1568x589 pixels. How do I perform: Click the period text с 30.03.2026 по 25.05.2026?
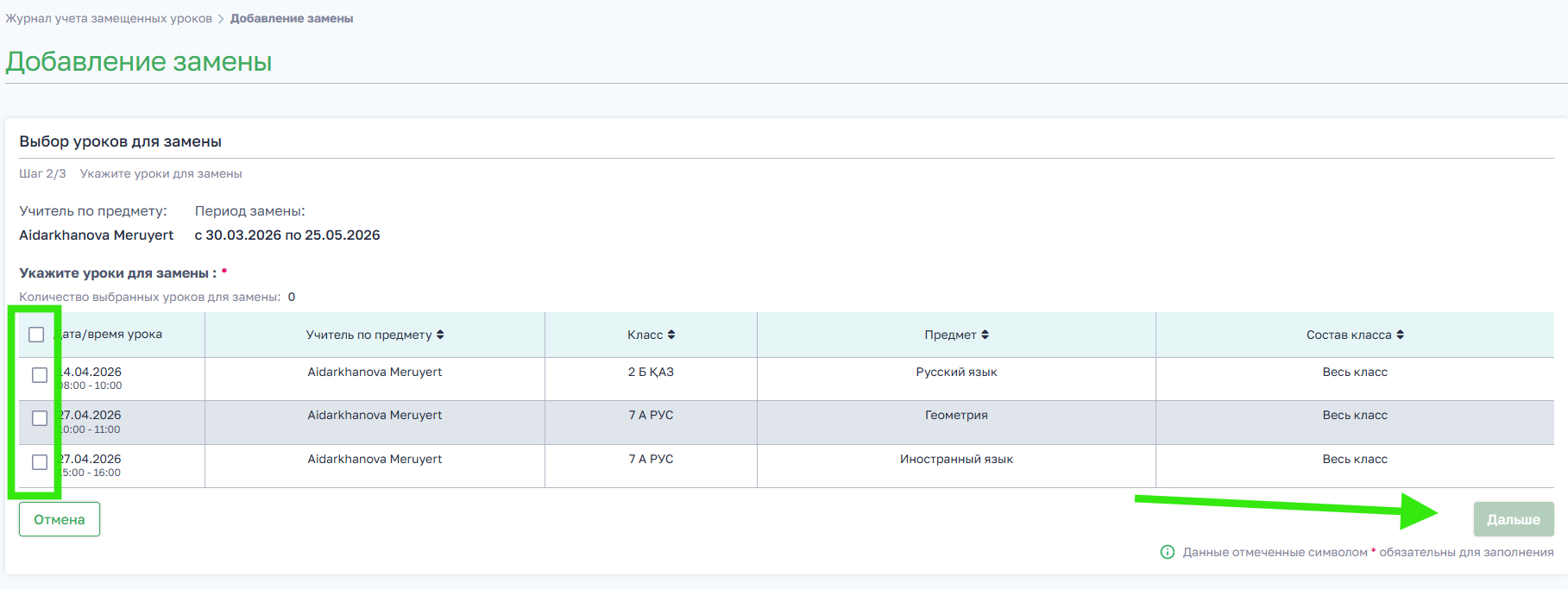coord(287,235)
